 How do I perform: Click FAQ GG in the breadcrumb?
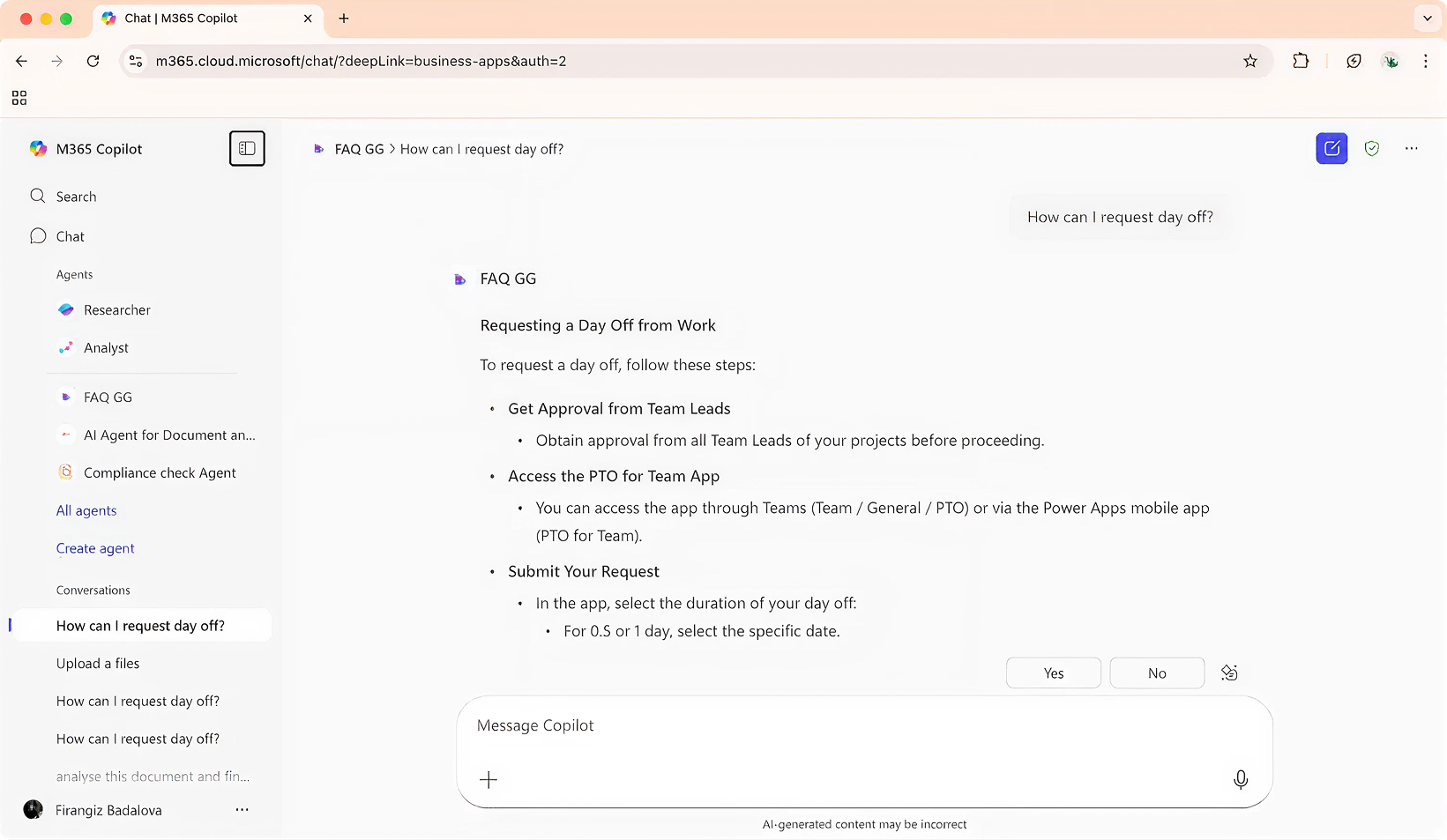click(360, 150)
